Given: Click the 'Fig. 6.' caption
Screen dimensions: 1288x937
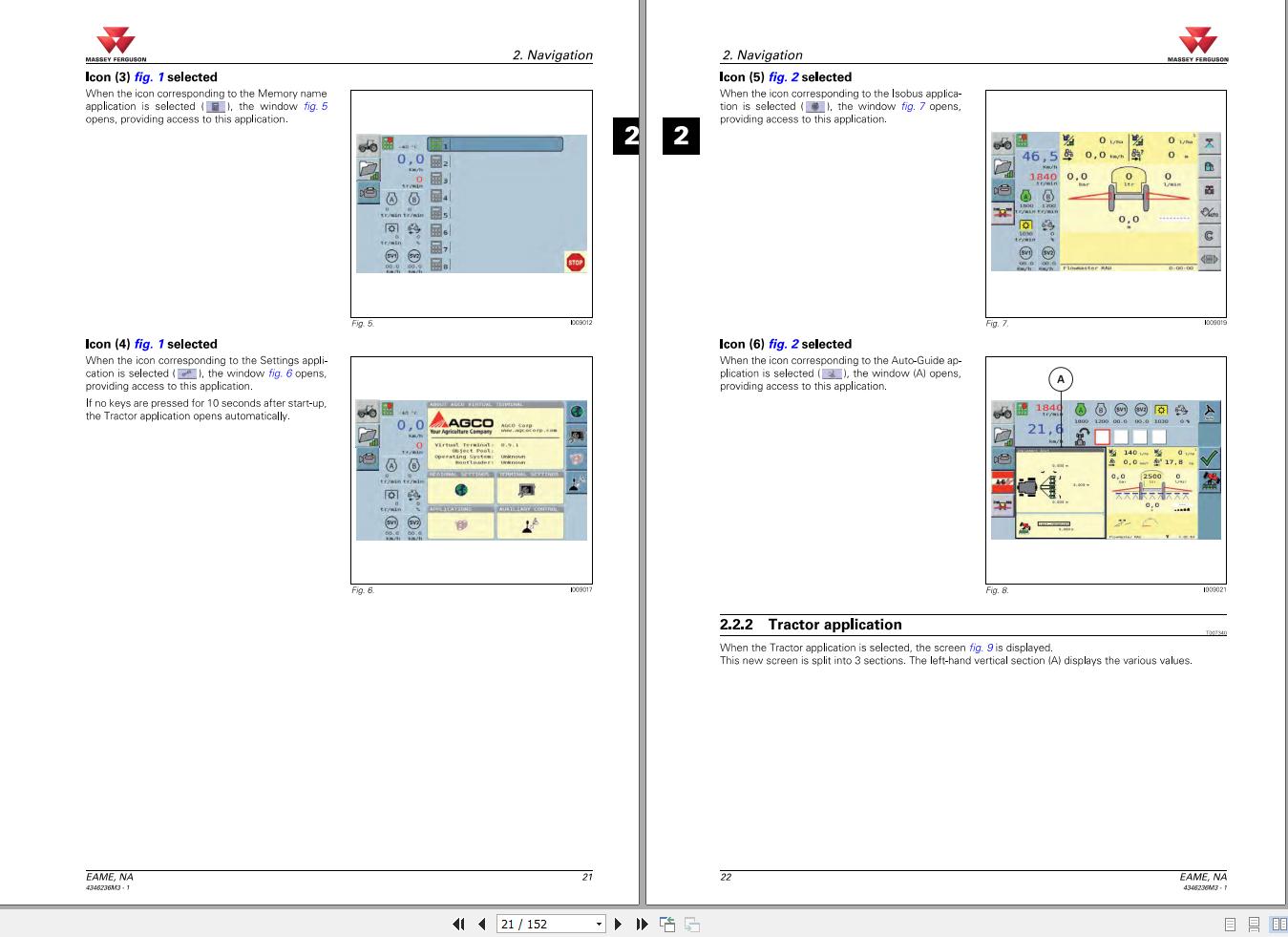Looking at the screenshot, I should click(x=363, y=590).
